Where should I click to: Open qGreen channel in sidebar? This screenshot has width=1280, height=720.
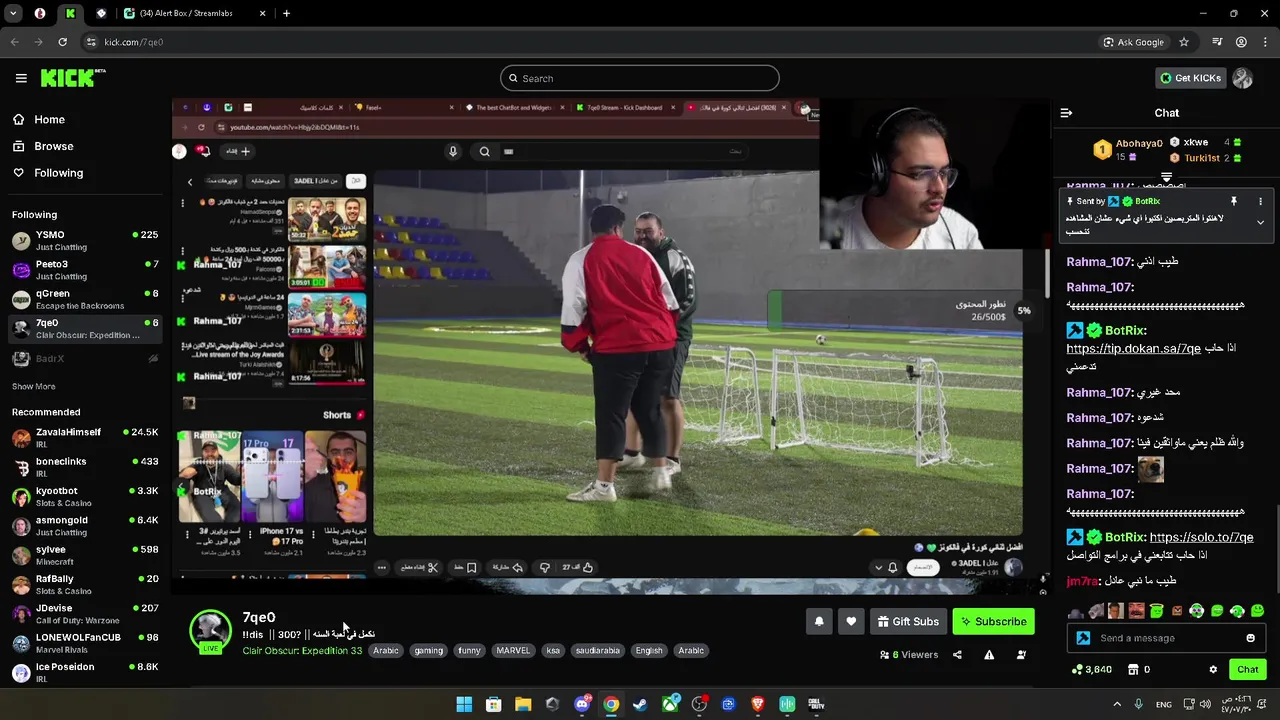click(x=84, y=299)
